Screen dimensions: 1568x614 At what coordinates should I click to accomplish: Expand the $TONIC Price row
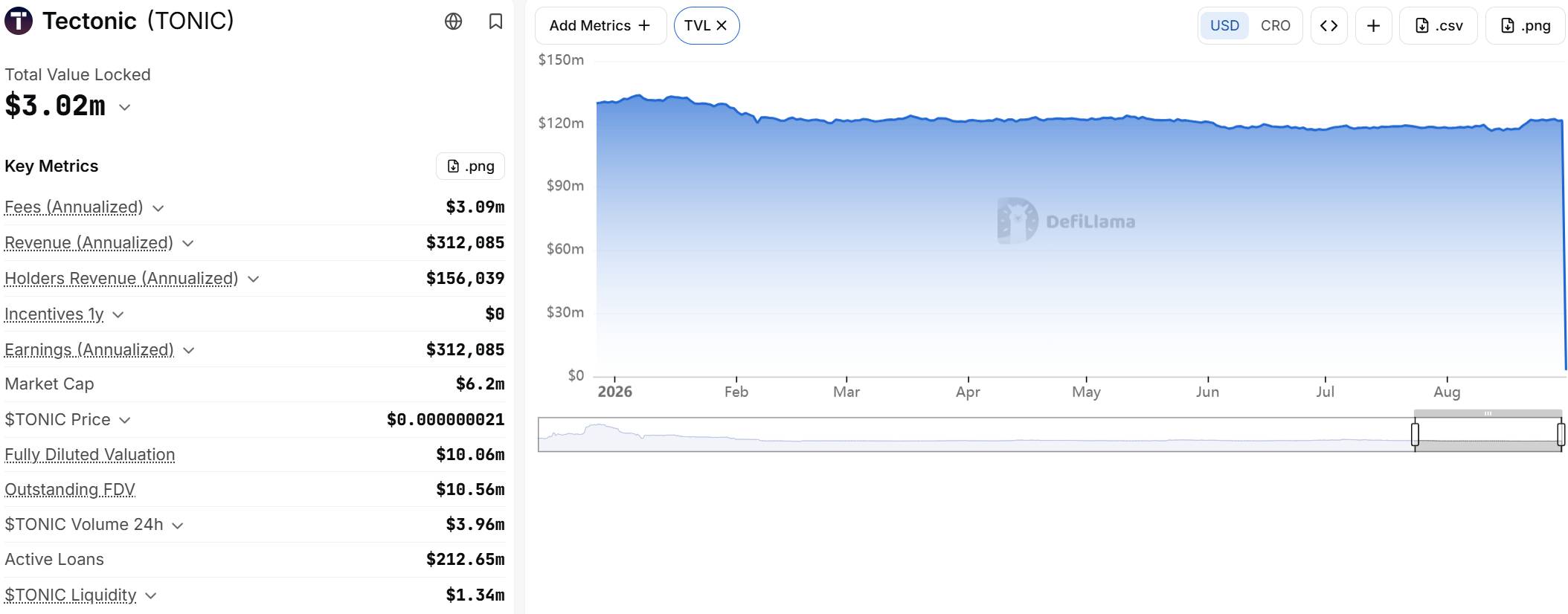pyautogui.click(x=124, y=421)
